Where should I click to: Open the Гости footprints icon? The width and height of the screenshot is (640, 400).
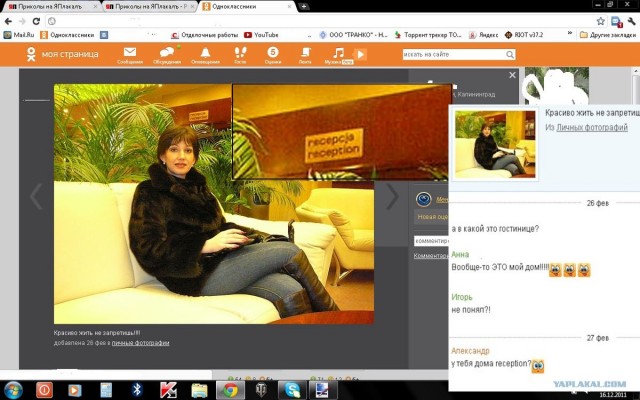click(x=240, y=53)
